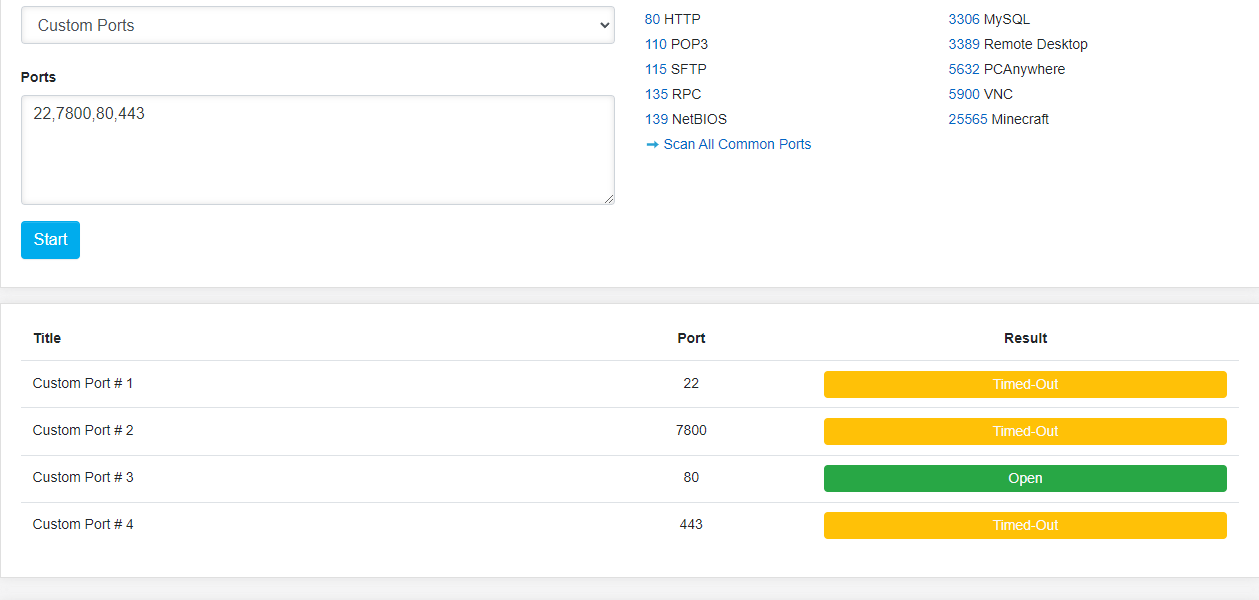Click the arrow icon before Scan All
The image size is (1259, 600).
(x=652, y=144)
